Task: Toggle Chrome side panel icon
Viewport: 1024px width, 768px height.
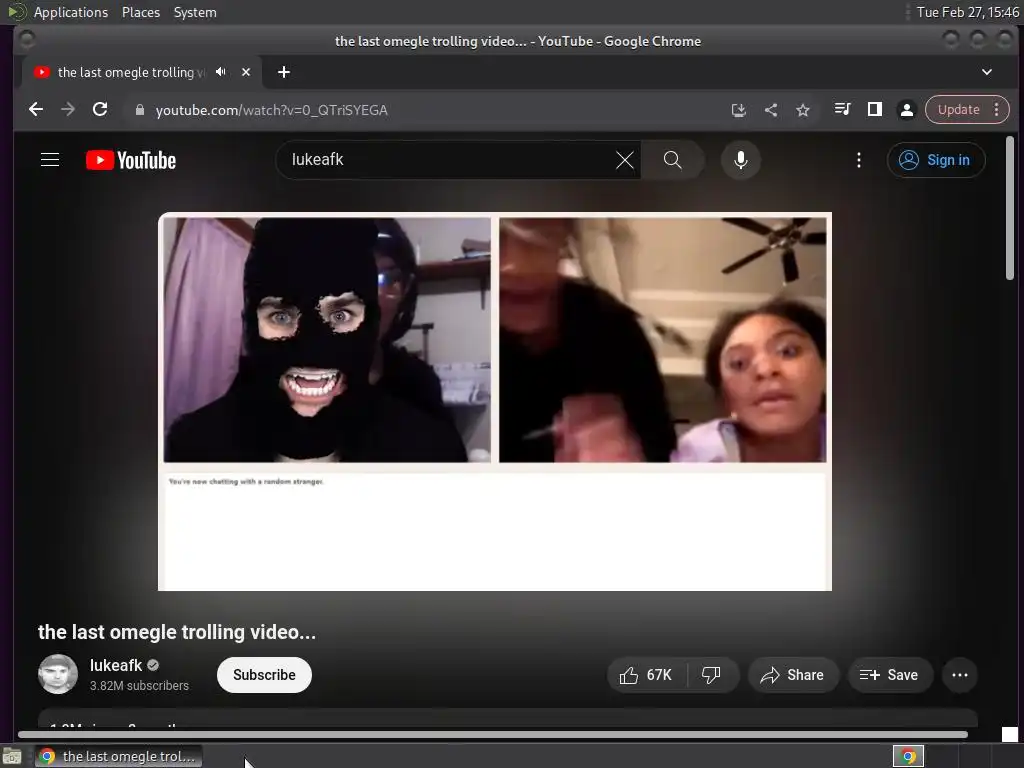Action: coord(874,110)
